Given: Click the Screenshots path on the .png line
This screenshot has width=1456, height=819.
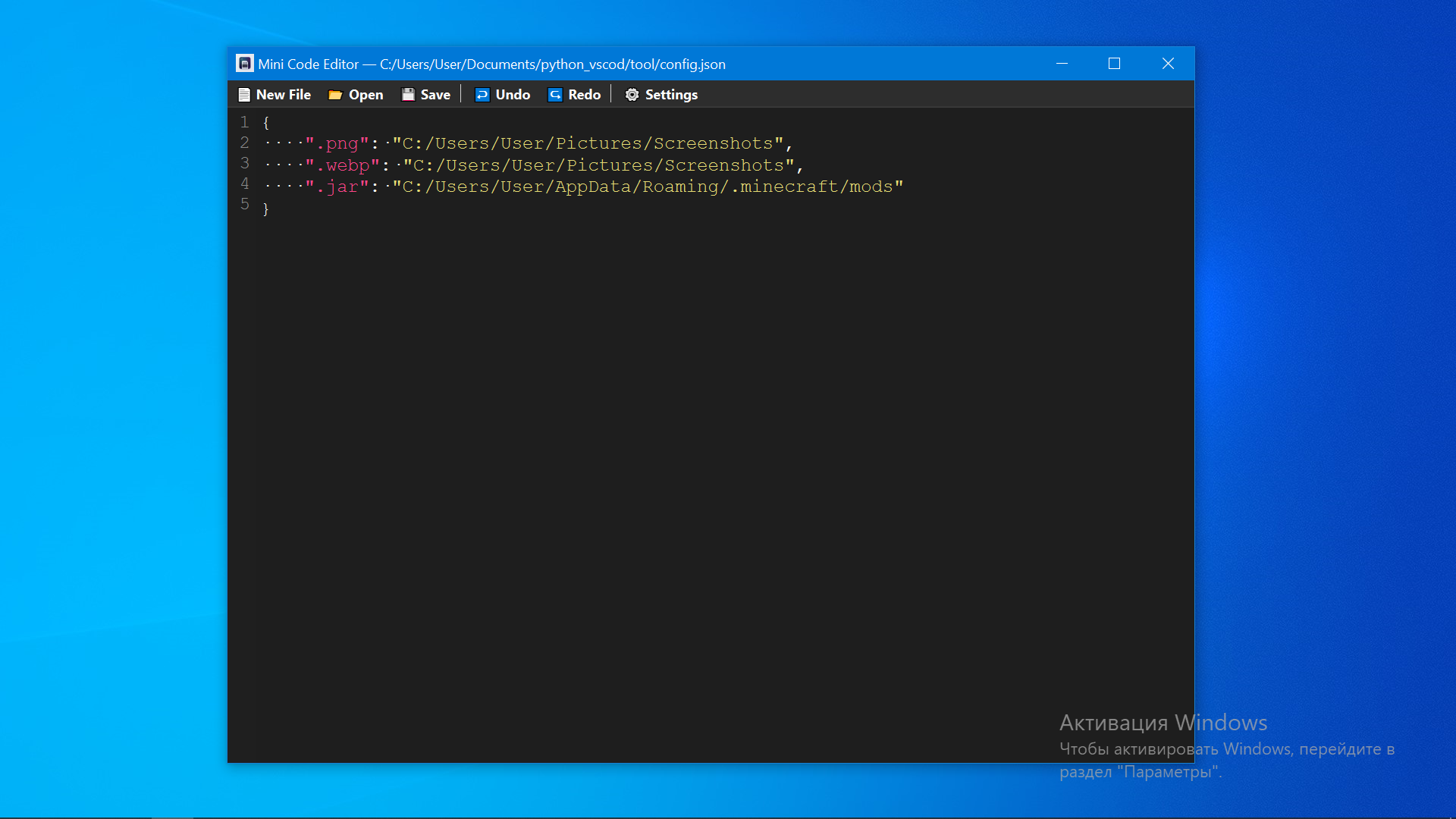Looking at the screenshot, I should coord(588,143).
